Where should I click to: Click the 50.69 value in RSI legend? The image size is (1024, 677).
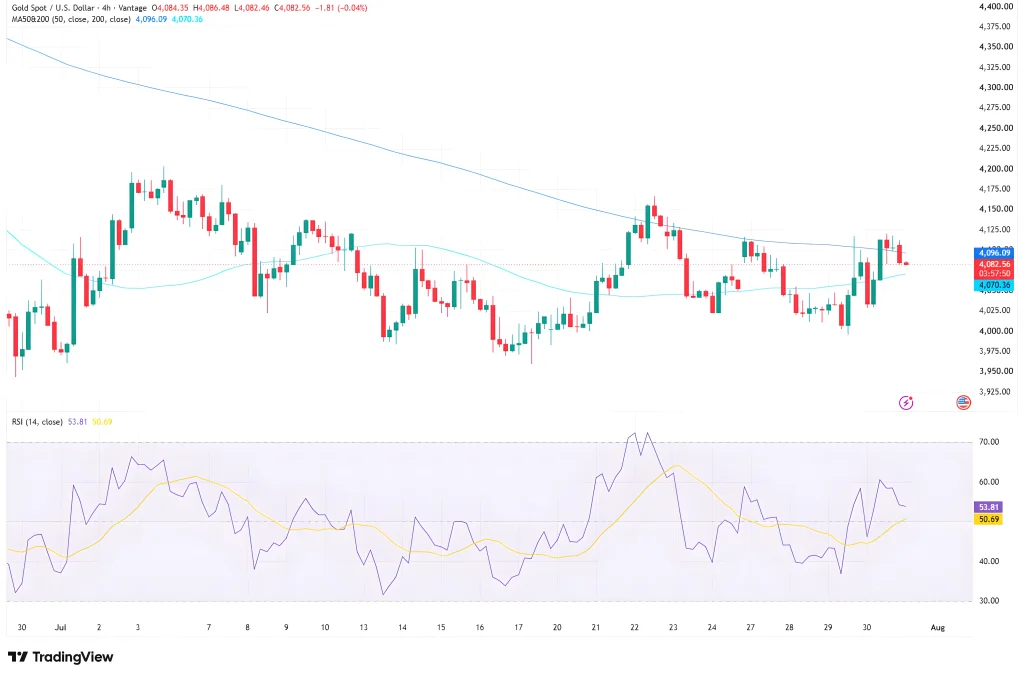coord(102,422)
